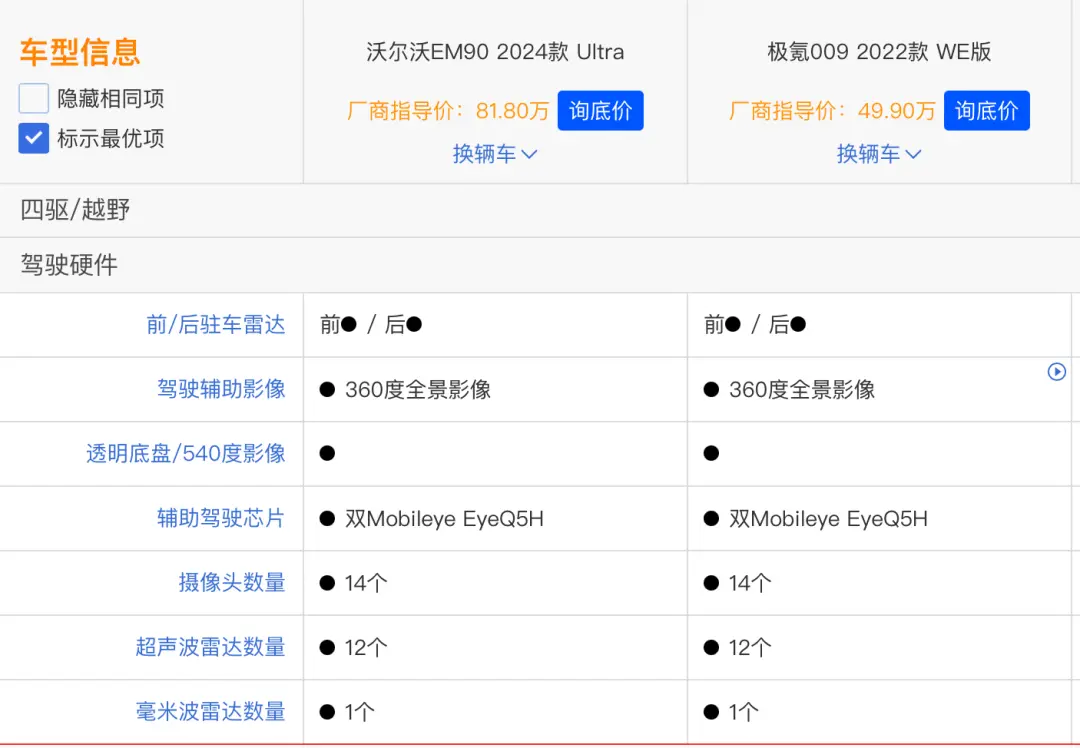This screenshot has height=748, width=1080.
Task: Click the play icon in 驾驶辅助影像 row
Action: tap(1057, 372)
